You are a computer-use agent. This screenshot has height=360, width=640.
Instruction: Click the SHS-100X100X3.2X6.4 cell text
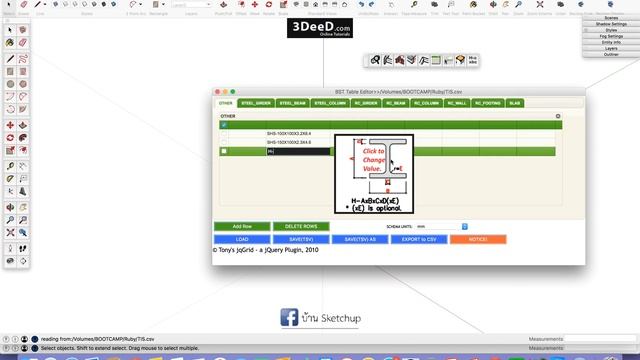[289, 133]
